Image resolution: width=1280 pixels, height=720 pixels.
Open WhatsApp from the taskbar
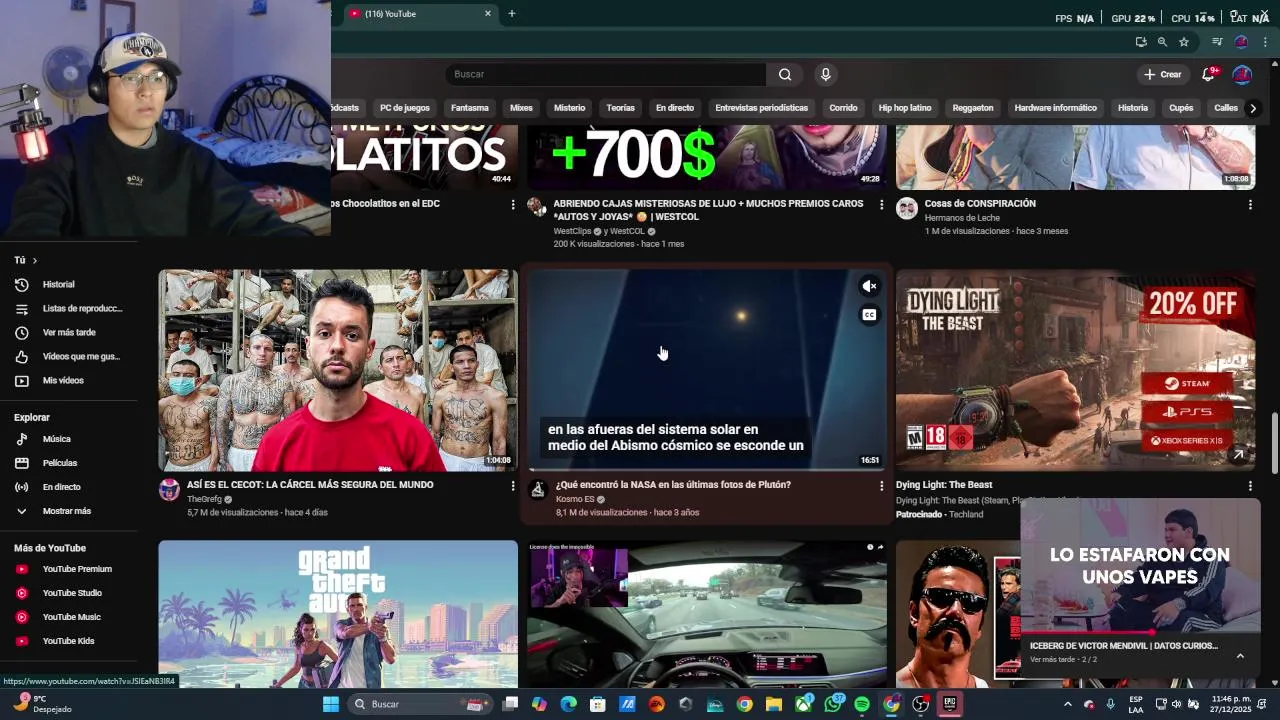pyautogui.click(x=832, y=704)
